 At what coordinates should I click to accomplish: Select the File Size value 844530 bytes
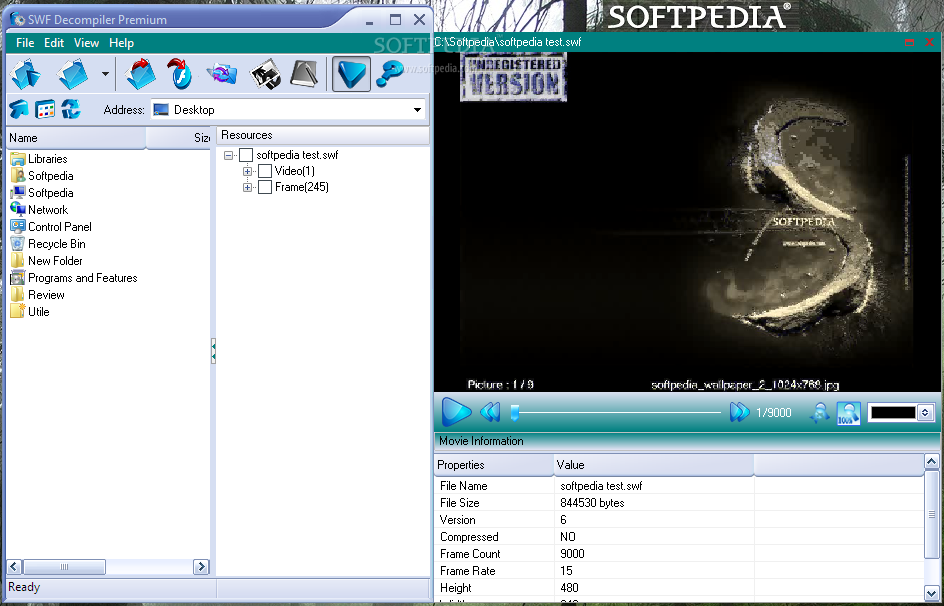(x=592, y=503)
